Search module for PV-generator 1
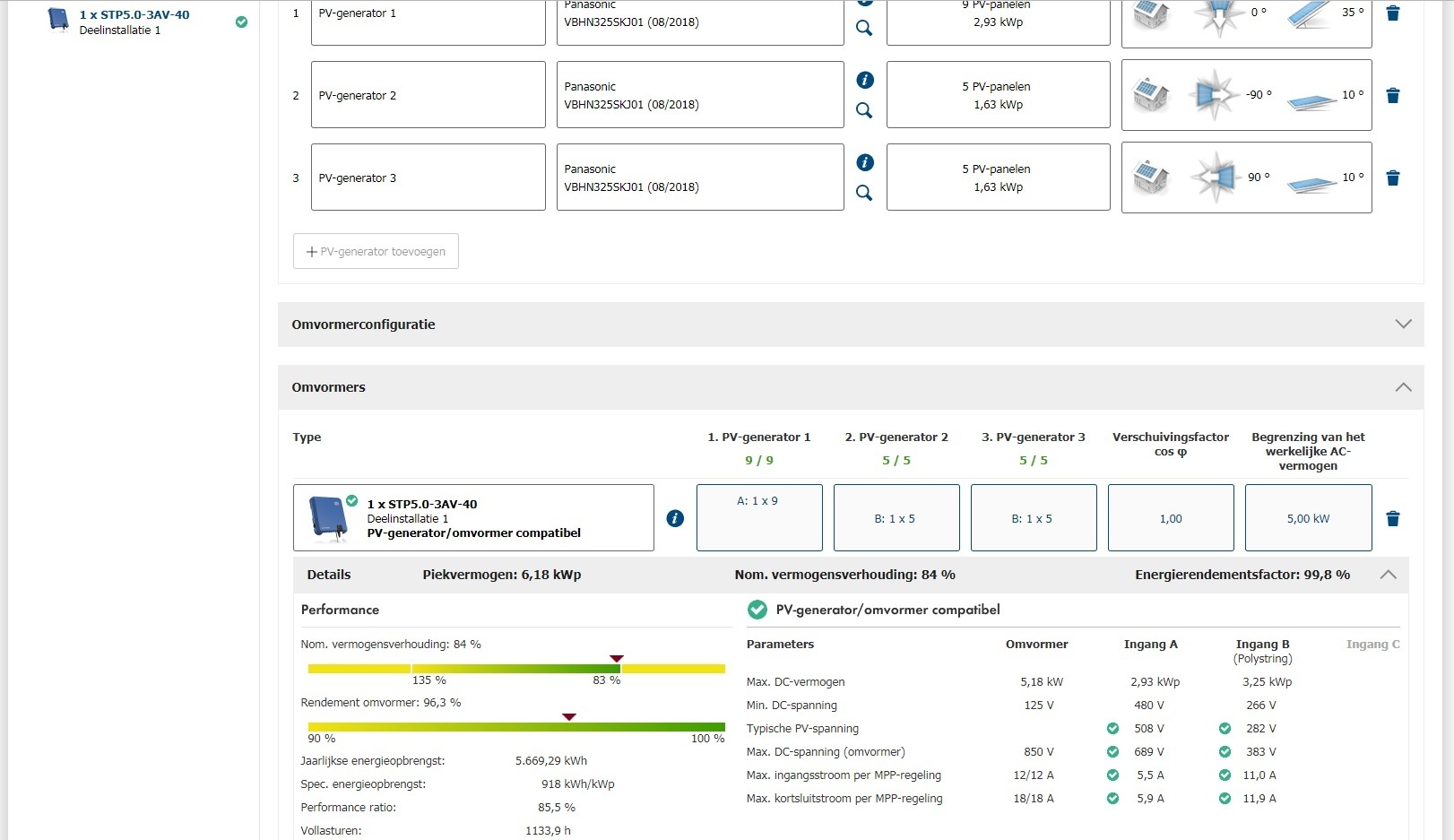The height and width of the screenshot is (840, 1454). (864, 28)
